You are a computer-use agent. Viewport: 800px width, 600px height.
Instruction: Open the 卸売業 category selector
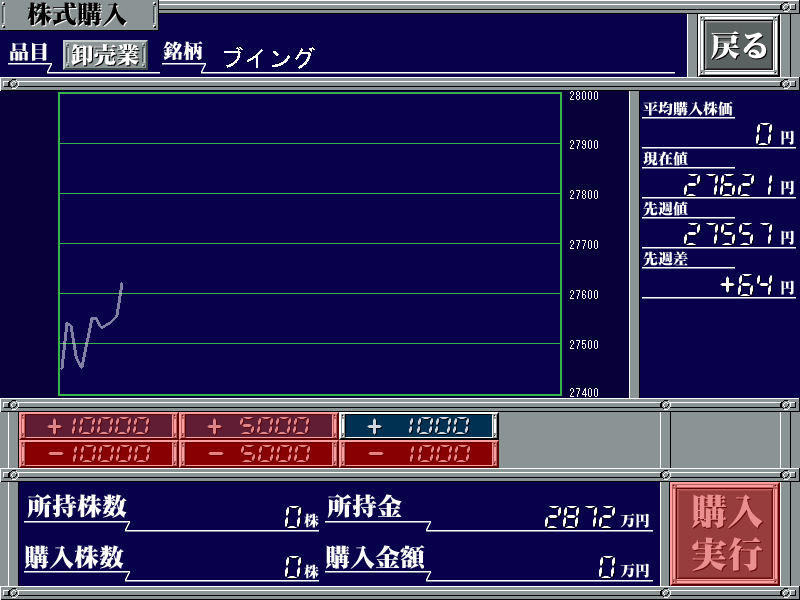(105, 55)
